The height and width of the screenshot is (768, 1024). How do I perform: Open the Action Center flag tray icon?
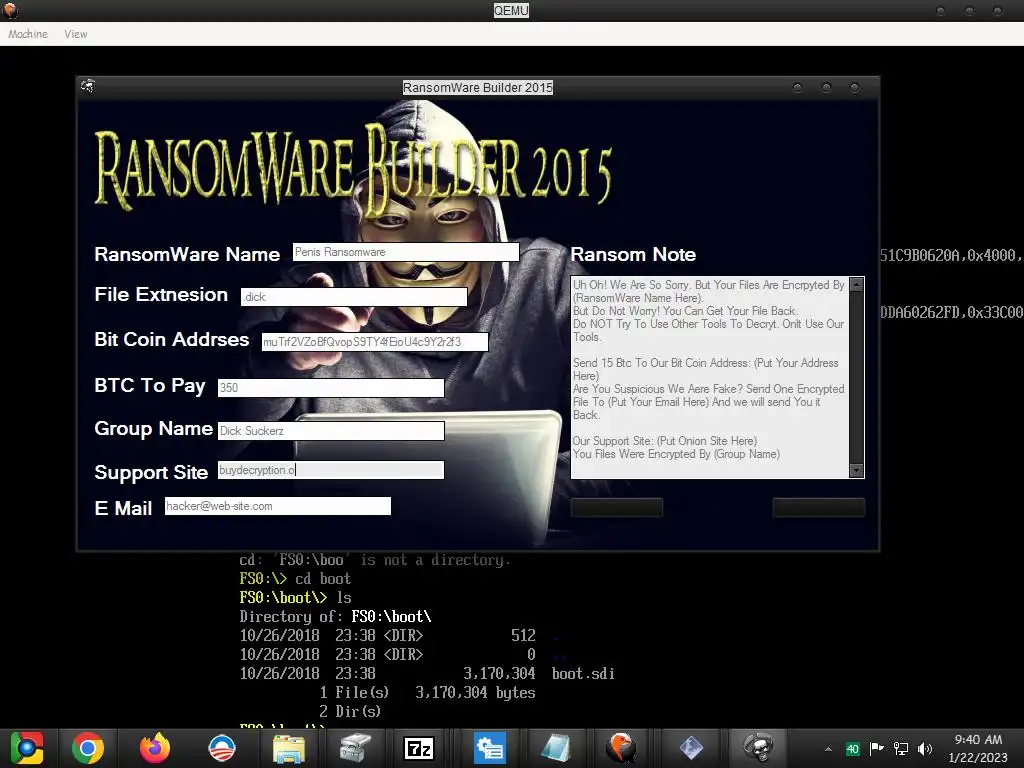876,748
